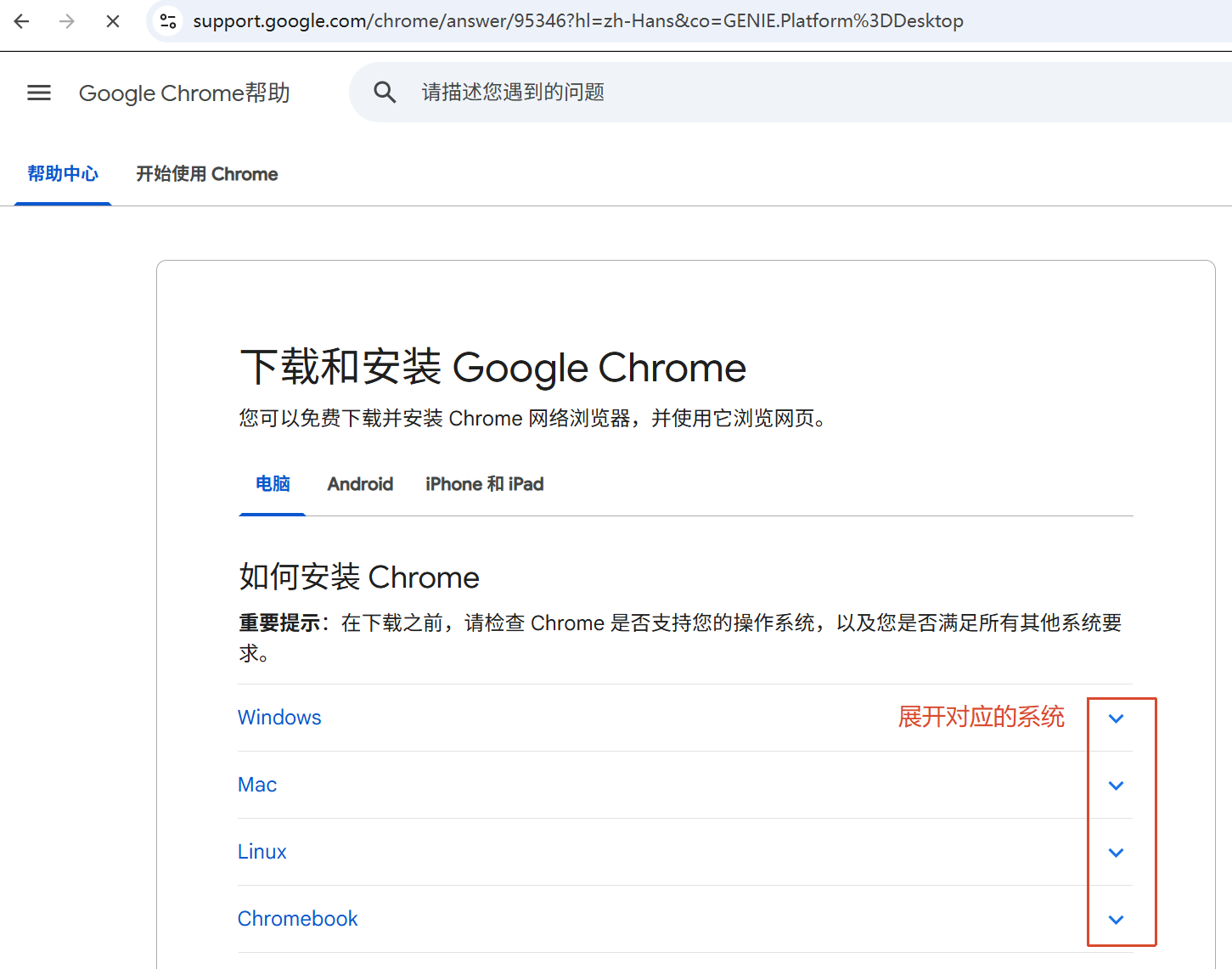
Task: Select the 帮助中心 tab
Action: click(x=63, y=174)
